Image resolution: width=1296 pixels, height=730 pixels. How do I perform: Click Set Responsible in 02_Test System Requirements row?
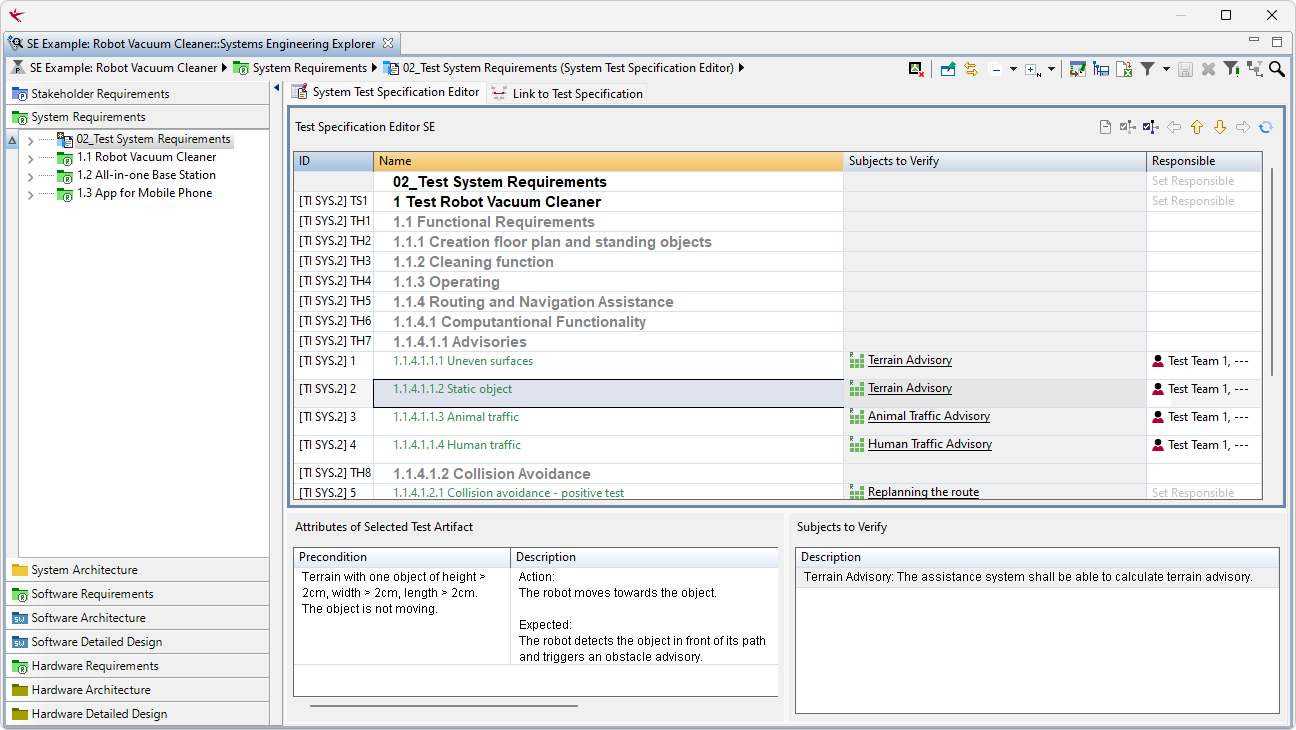(1192, 181)
